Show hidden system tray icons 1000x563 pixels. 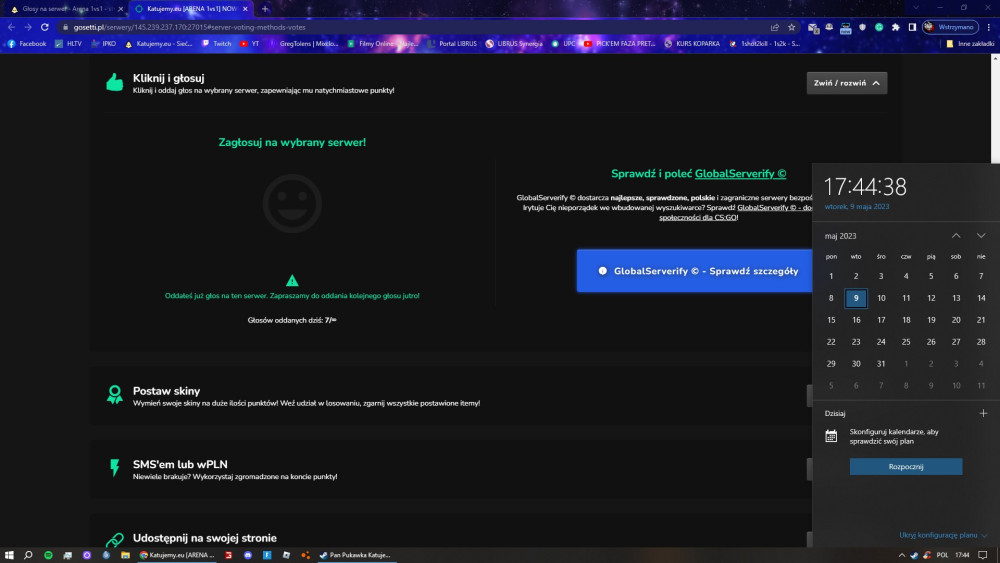coord(901,555)
